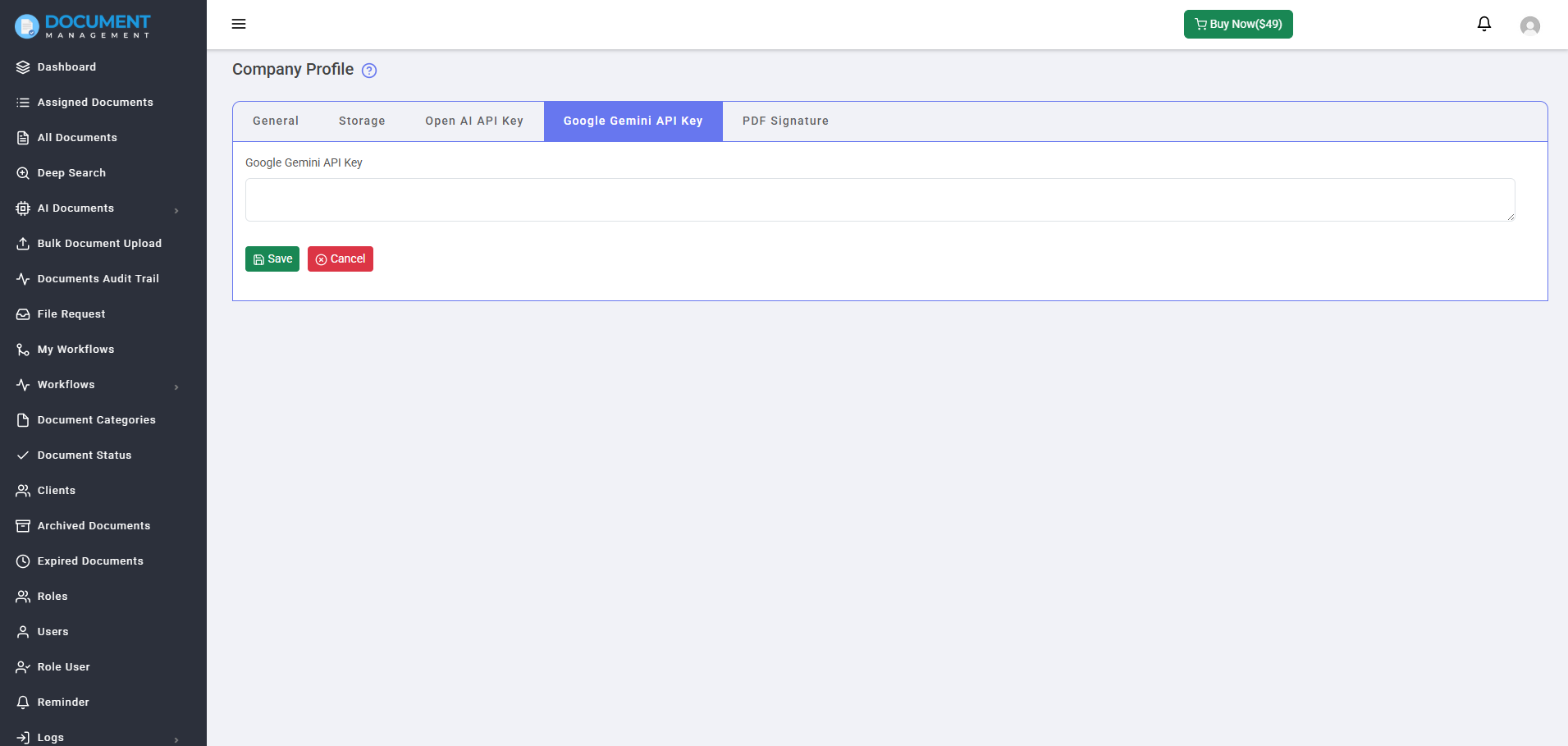The image size is (1568, 746).
Task: Switch to the PDF Signature tab
Action: click(x=785, y=121)
